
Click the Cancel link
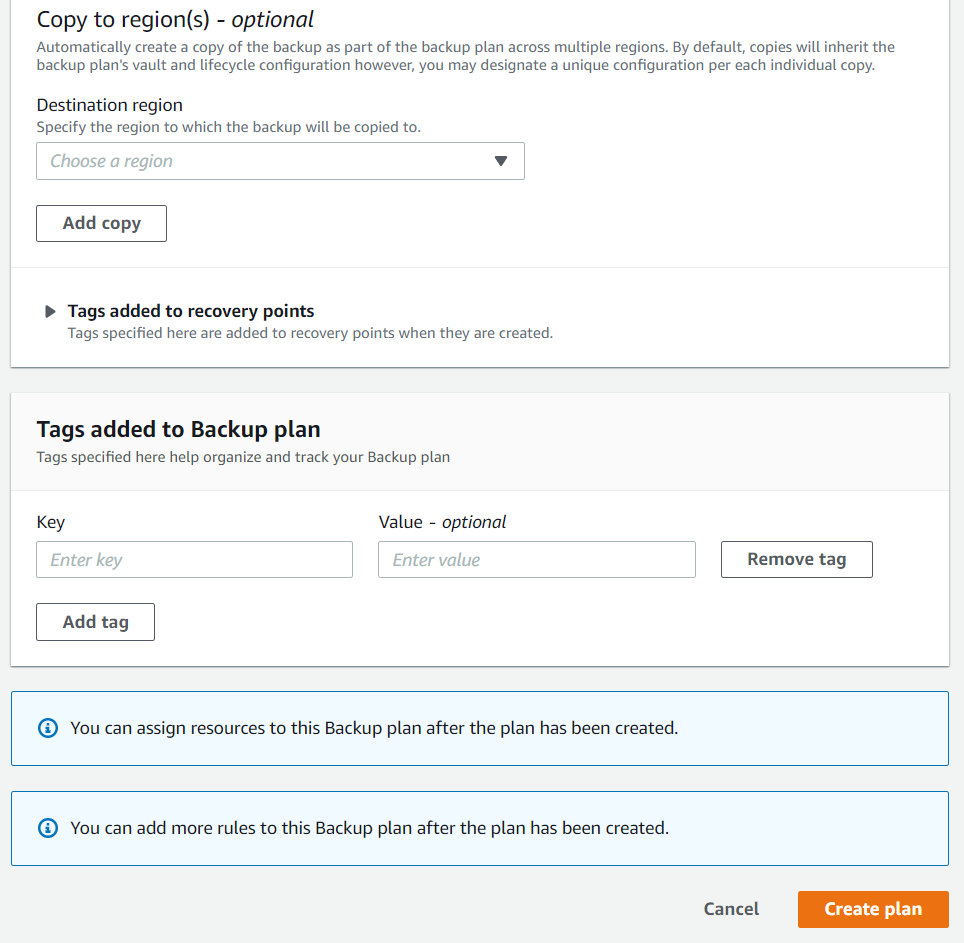(x=731, y=909)
